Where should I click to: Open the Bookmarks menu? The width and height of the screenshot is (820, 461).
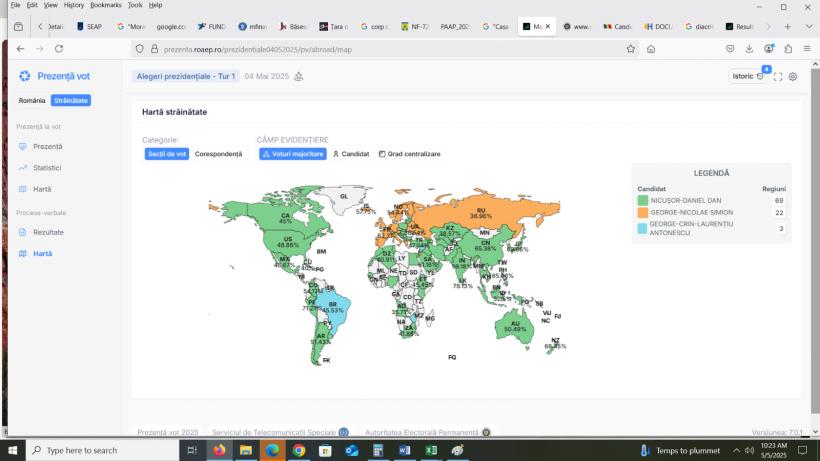click(x=106, y=5)
